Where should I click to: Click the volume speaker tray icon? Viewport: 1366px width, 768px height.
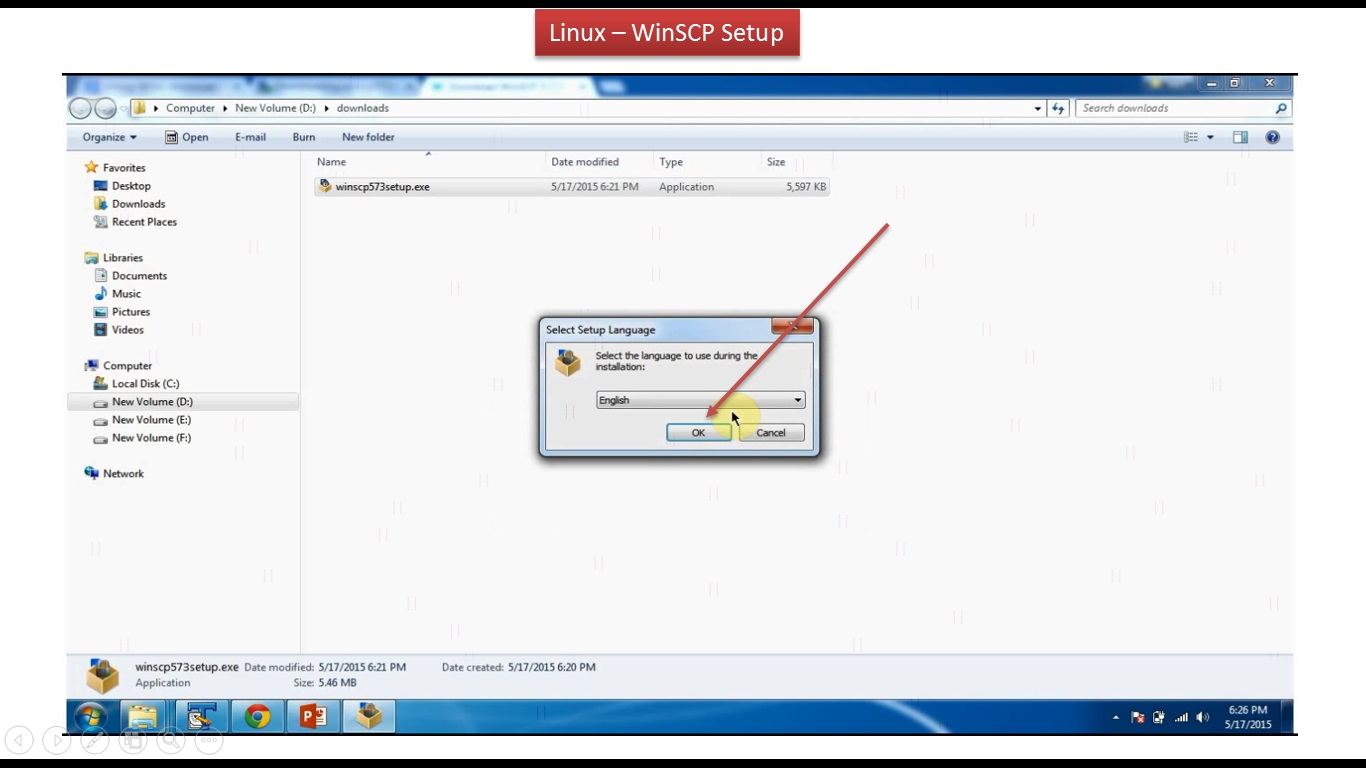pos(1202,717)
